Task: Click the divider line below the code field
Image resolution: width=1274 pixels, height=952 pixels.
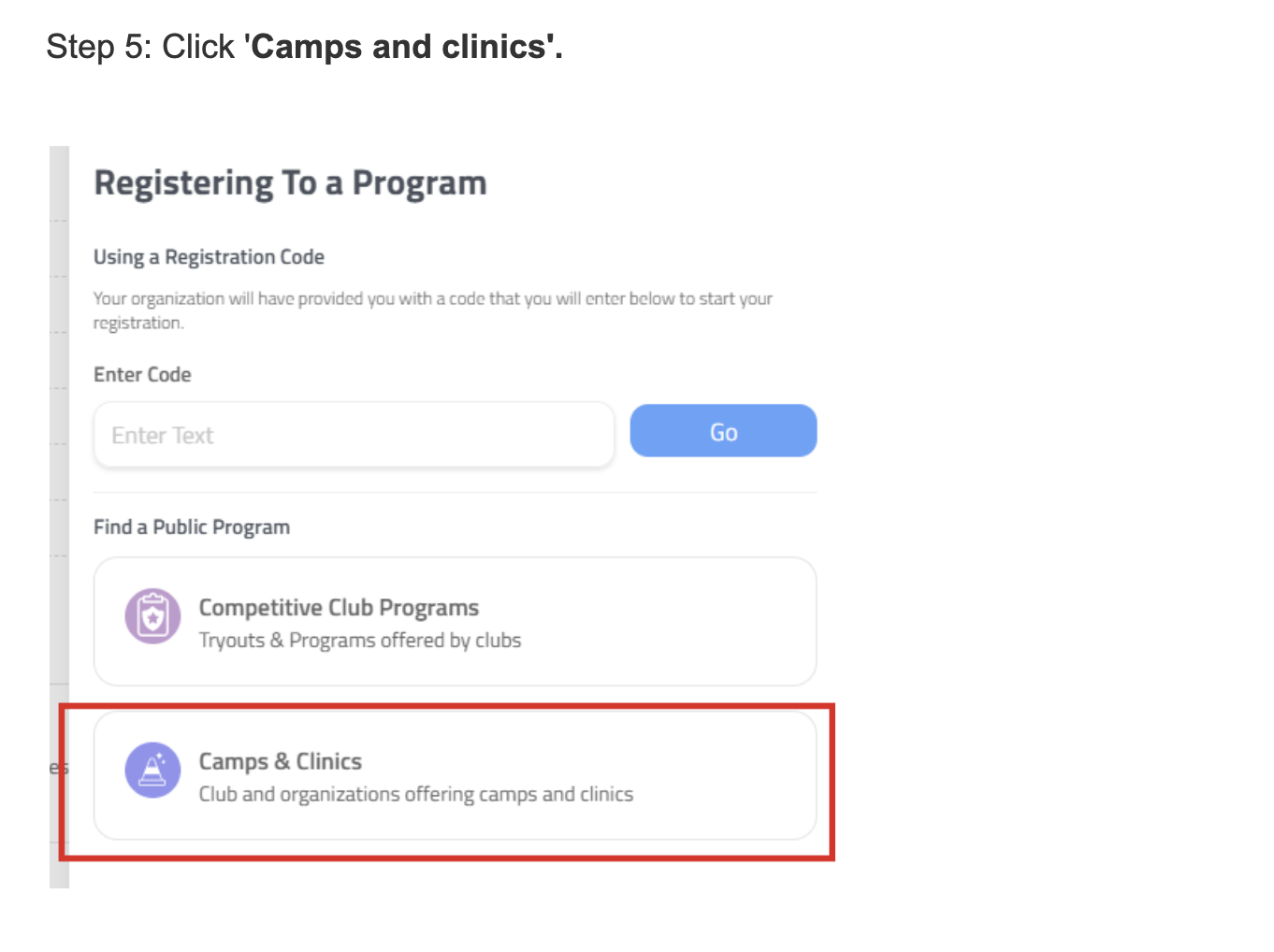Action: pos(455,492)
